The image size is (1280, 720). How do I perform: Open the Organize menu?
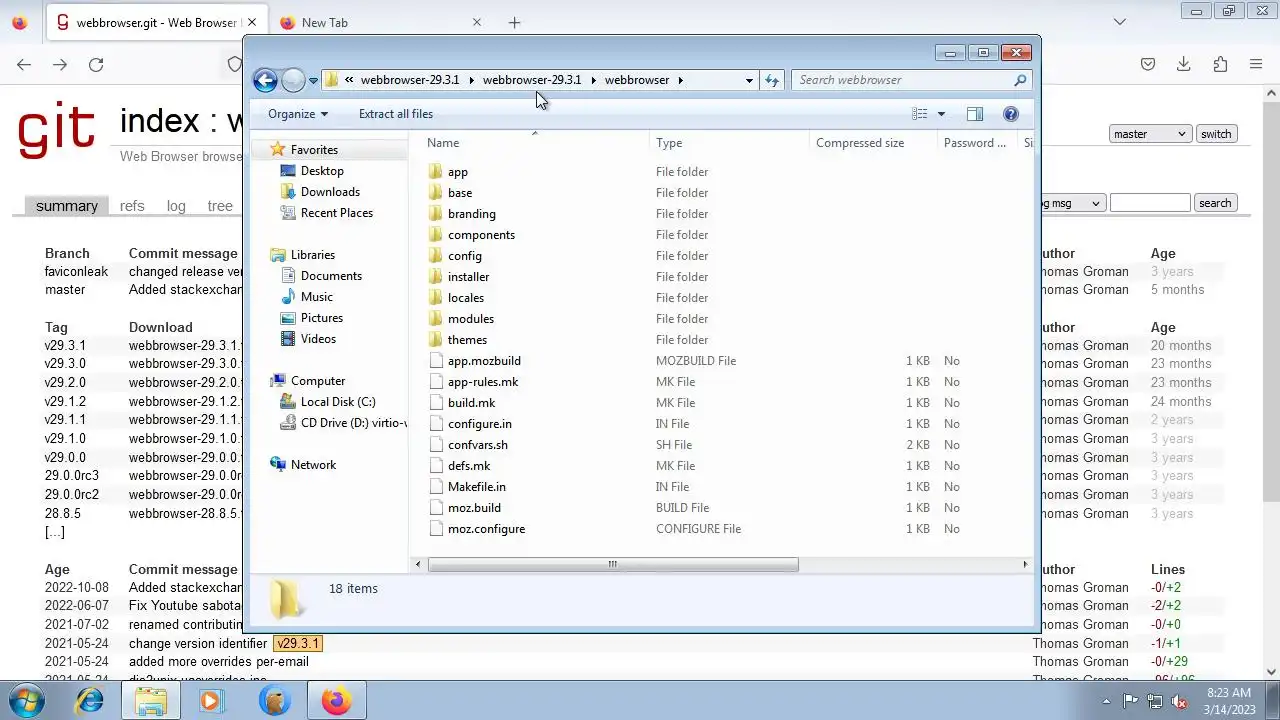[297, 114]
